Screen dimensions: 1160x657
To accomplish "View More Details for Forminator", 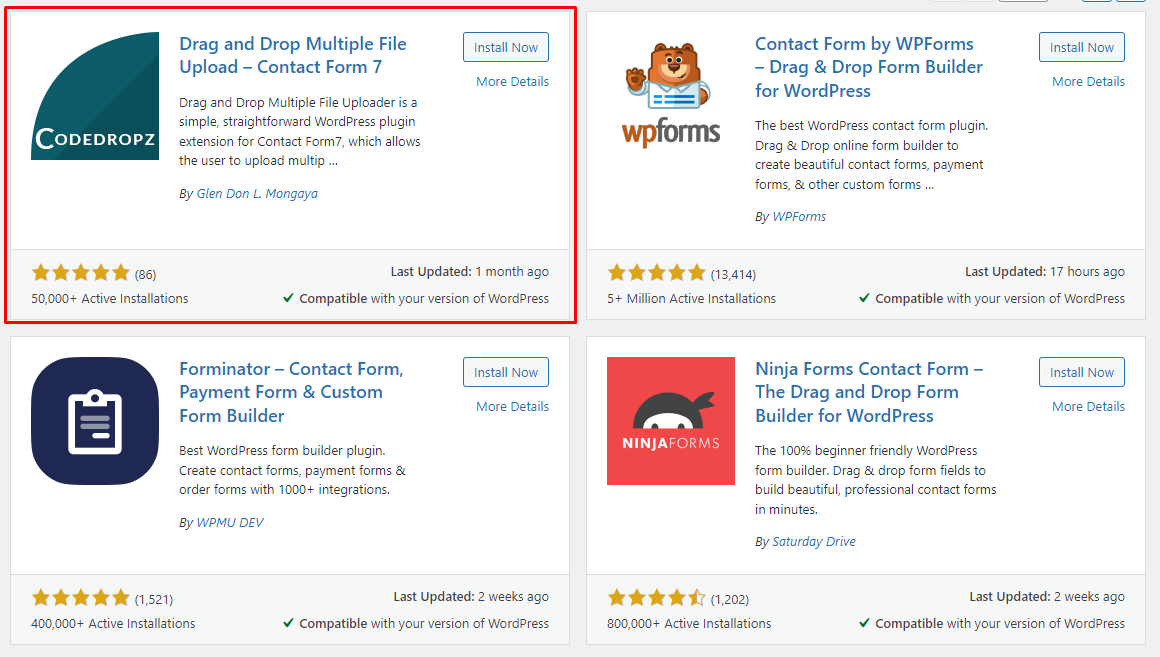I will click(513, 406).
